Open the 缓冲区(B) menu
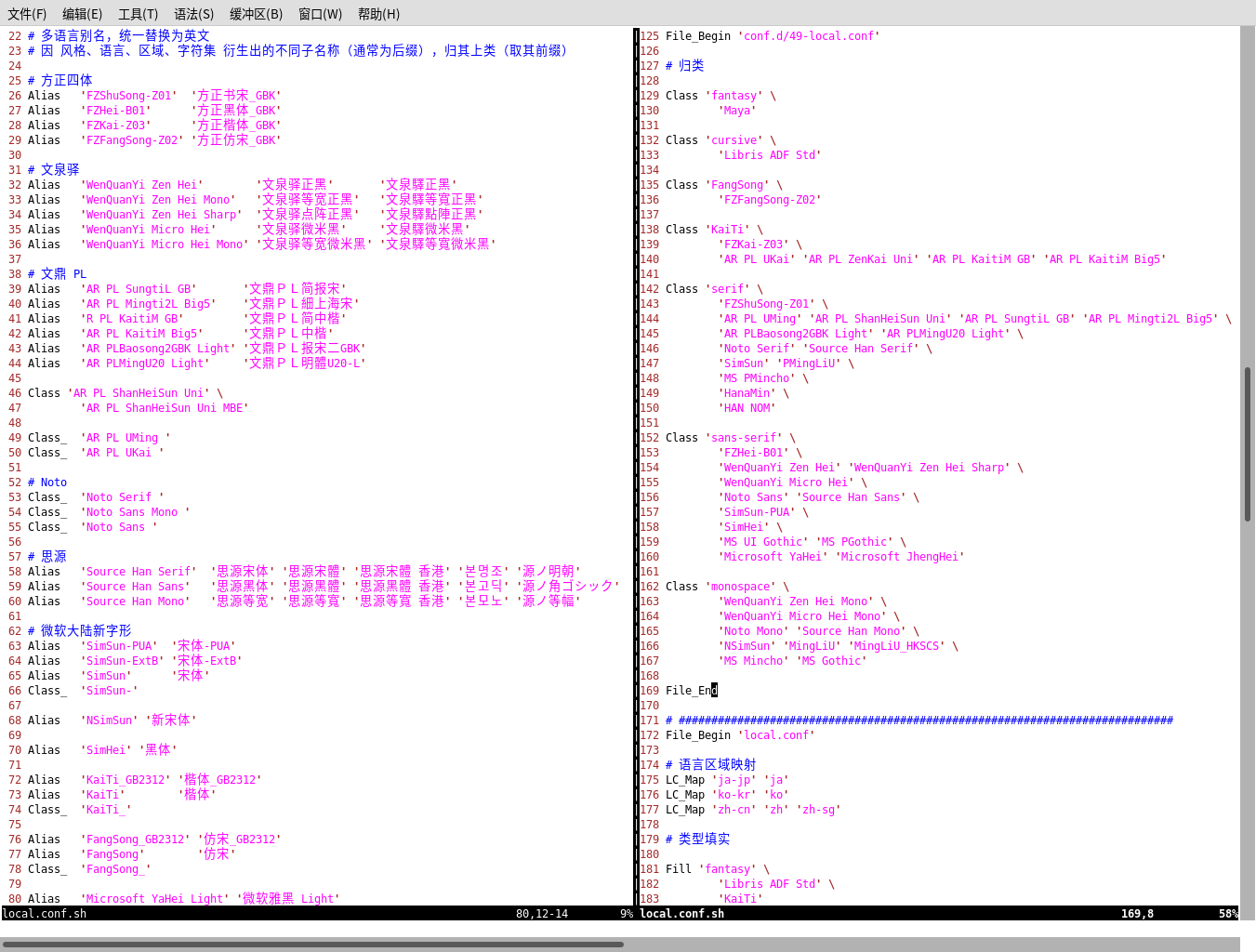 (256, 14)
